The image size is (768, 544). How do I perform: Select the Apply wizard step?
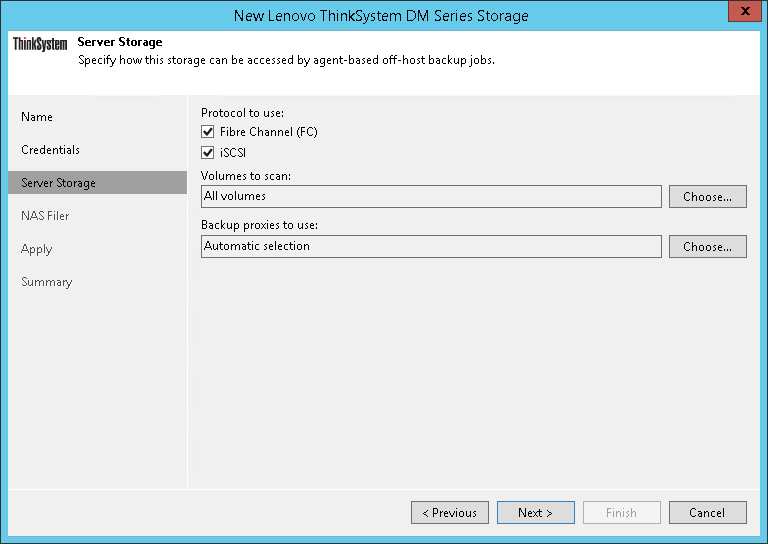36,249
